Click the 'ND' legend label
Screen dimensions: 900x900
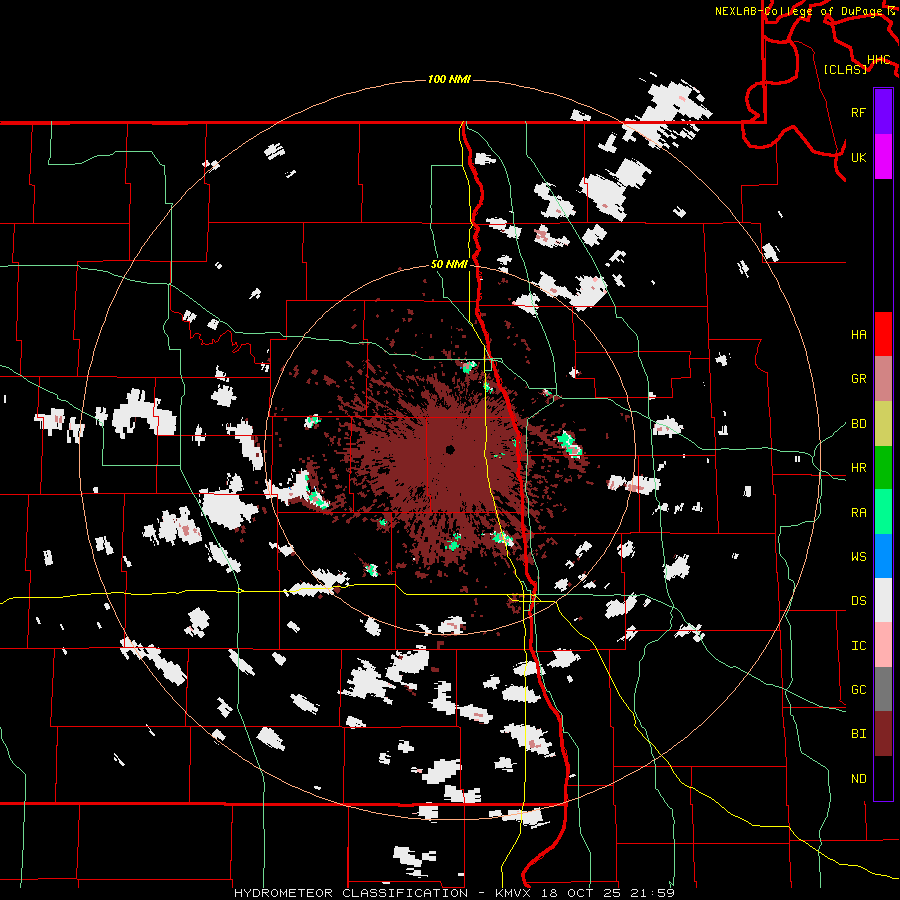click(858, 778)
